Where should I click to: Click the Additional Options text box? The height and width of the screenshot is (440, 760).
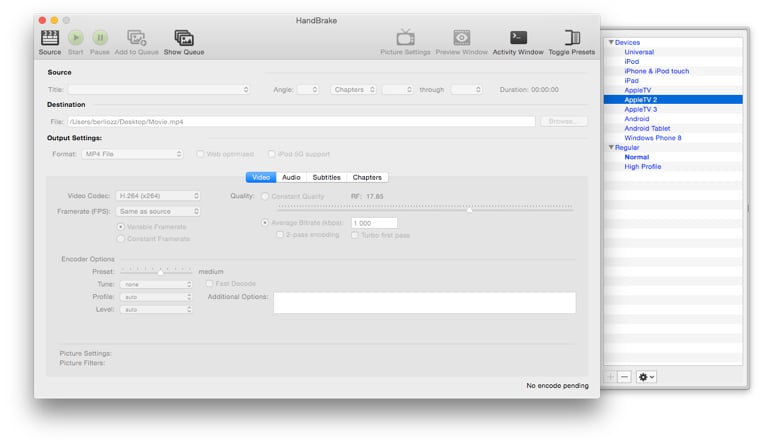[425, 302]
